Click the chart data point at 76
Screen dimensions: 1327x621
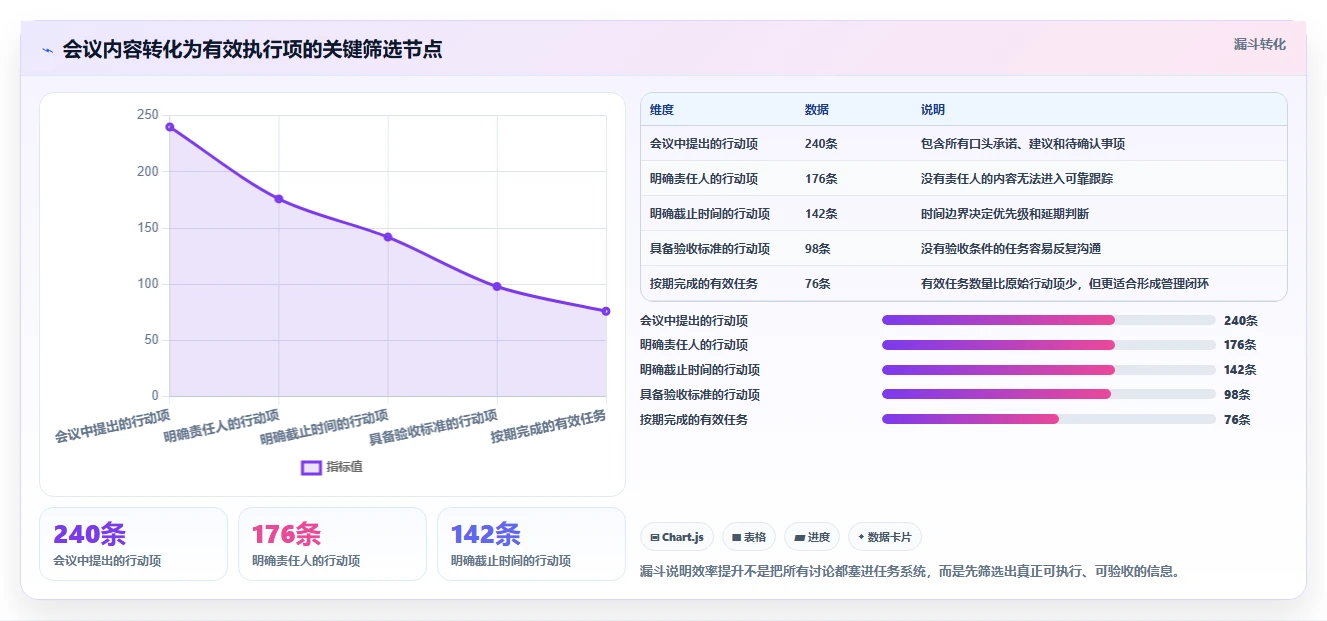pos(606,311)
